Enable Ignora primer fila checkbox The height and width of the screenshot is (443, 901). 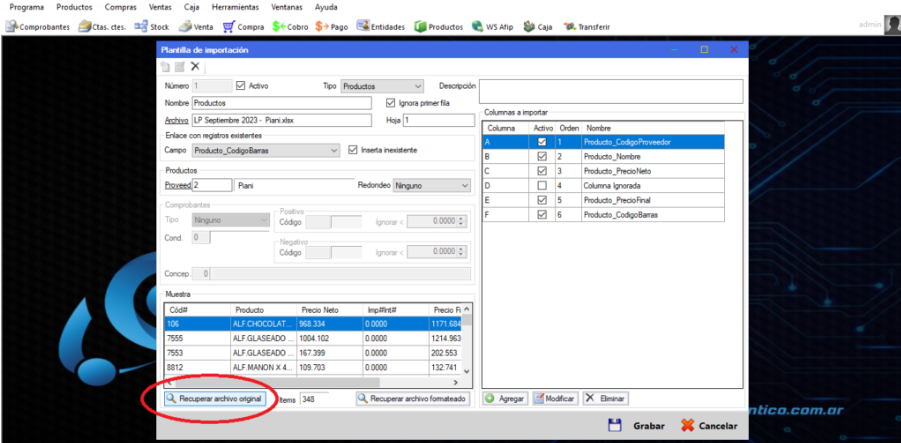click(x=391, y=103)
